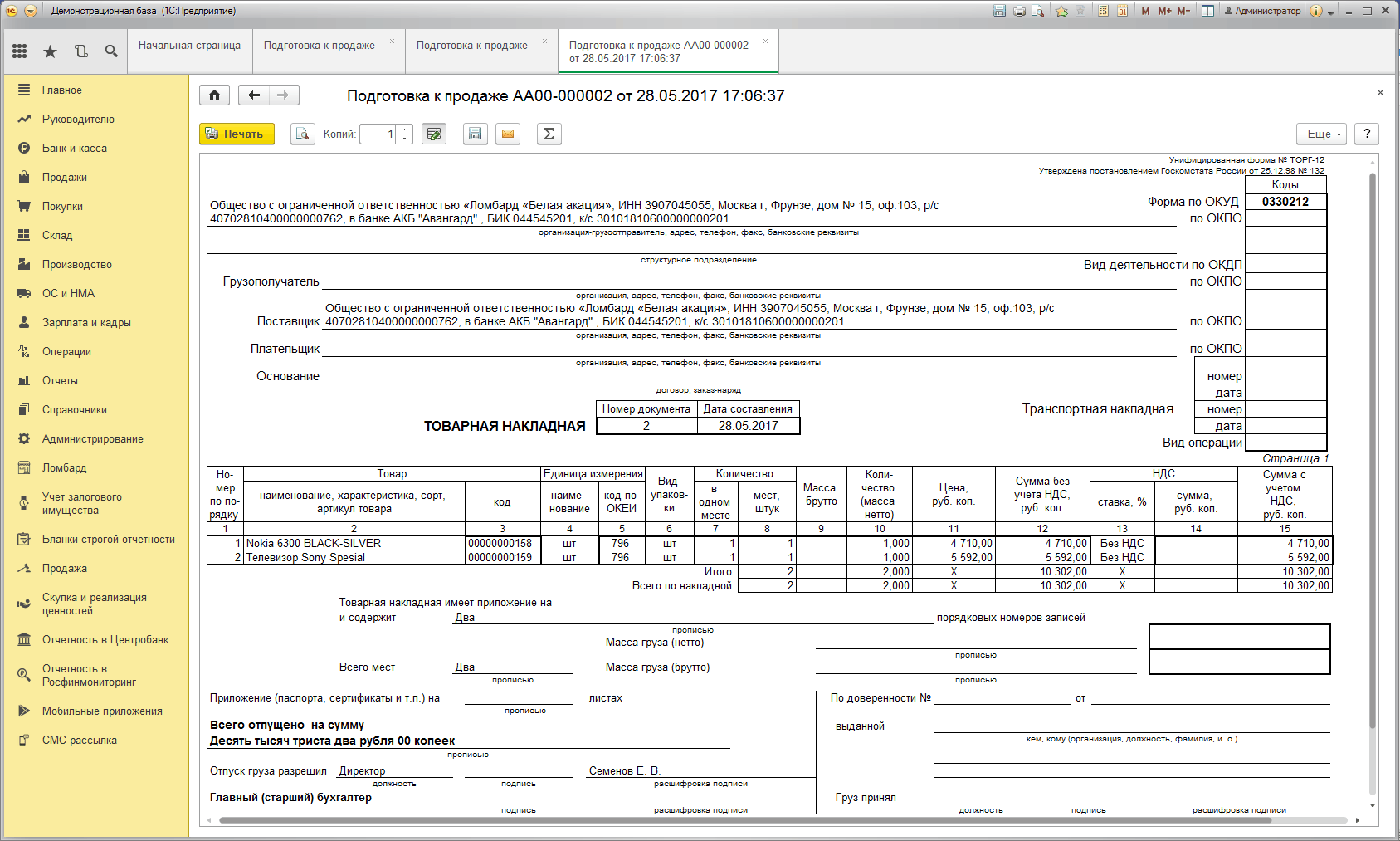Navigate back with left arrow button
Viewport: 1400px width, 841px height.
254,95
